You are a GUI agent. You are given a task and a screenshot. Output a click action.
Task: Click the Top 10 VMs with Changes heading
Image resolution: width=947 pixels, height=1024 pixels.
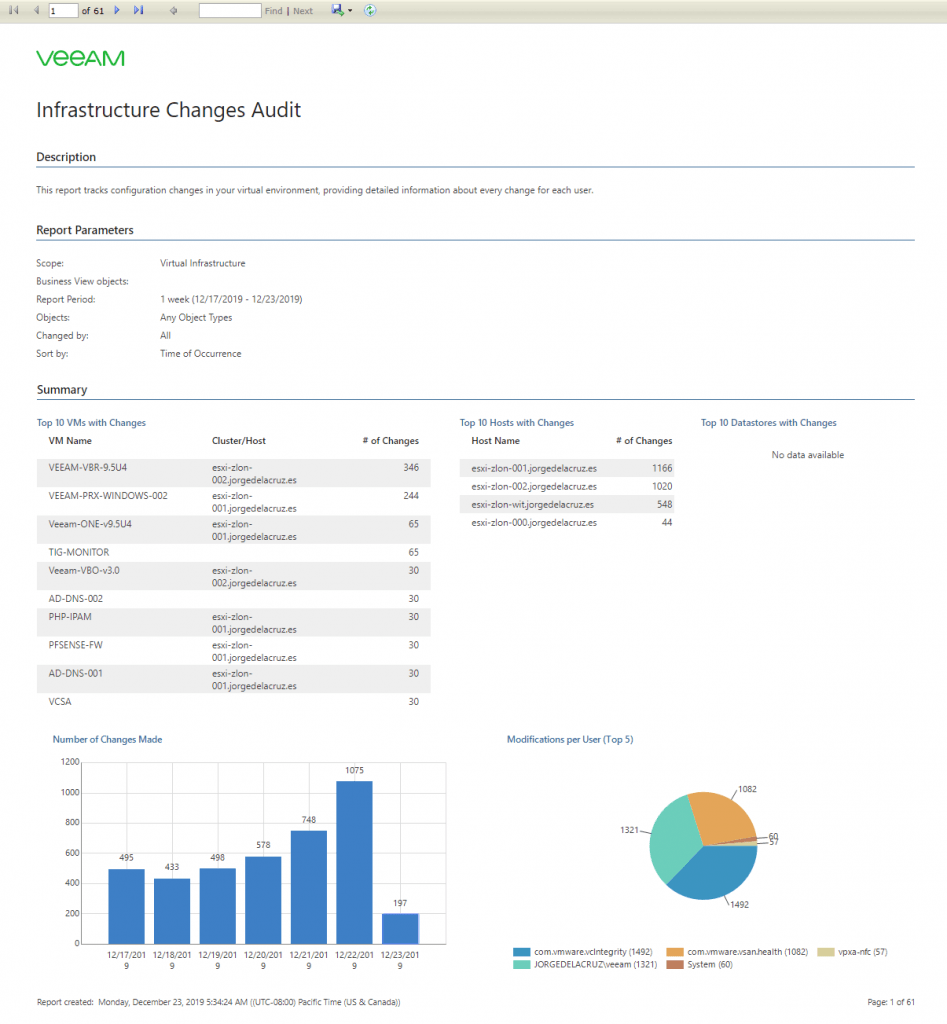(91, 423)
